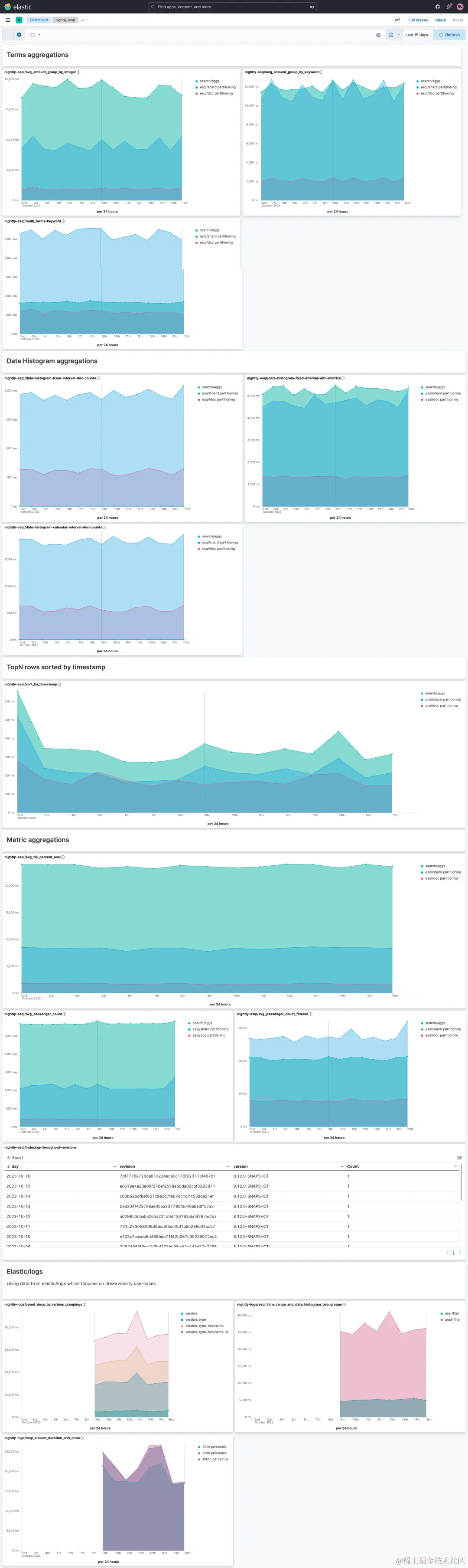Select table cell 2023-10-16
The image size is (468, 1568).
[18, 1176]
